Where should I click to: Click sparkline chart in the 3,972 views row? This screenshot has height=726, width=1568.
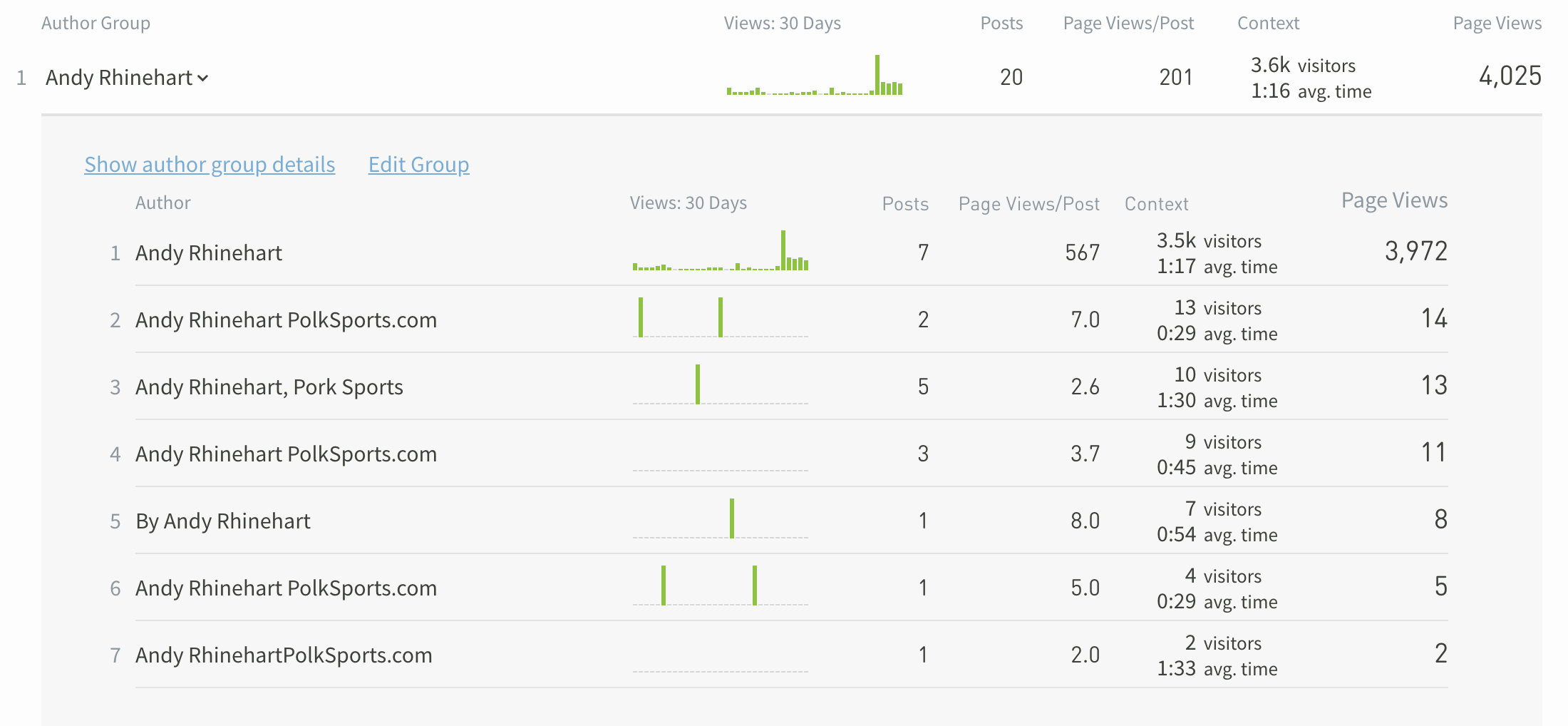click(721, 250)
